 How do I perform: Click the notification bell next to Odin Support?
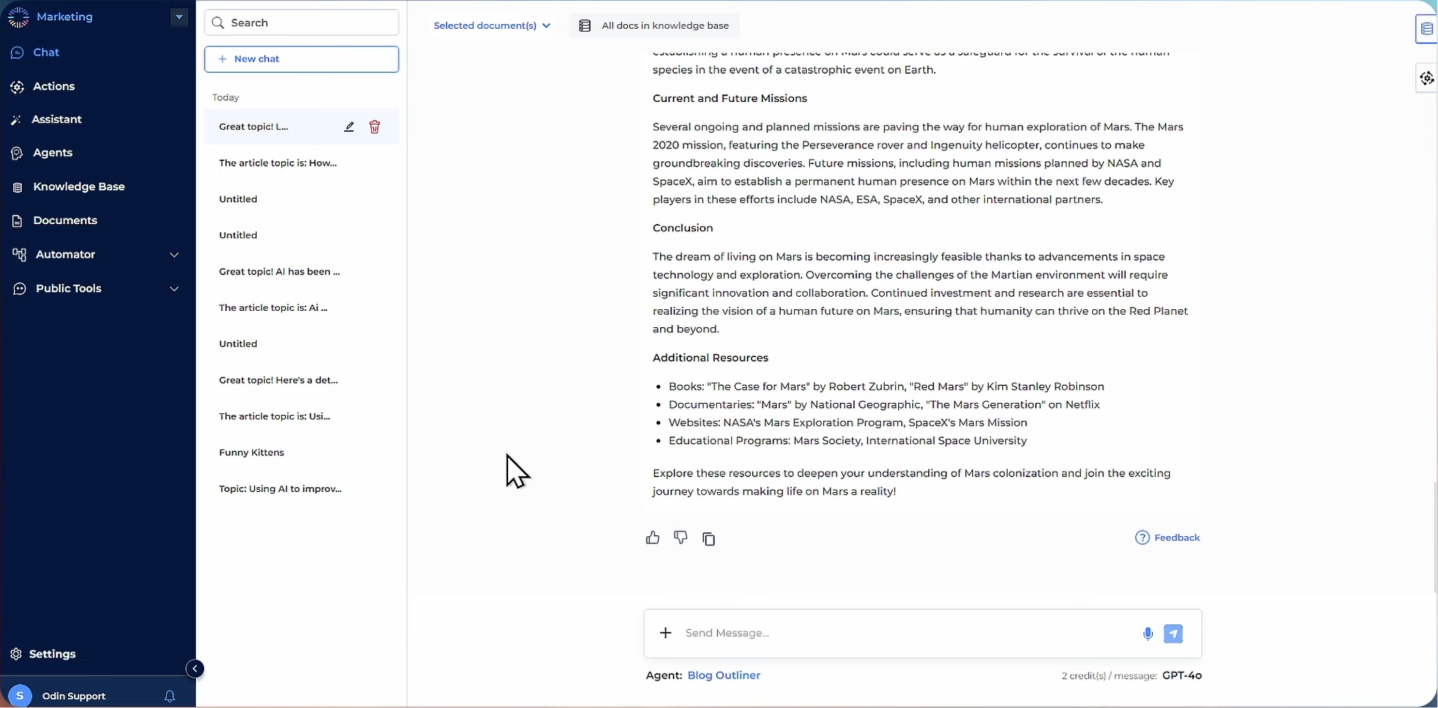(x=170, y=696)
